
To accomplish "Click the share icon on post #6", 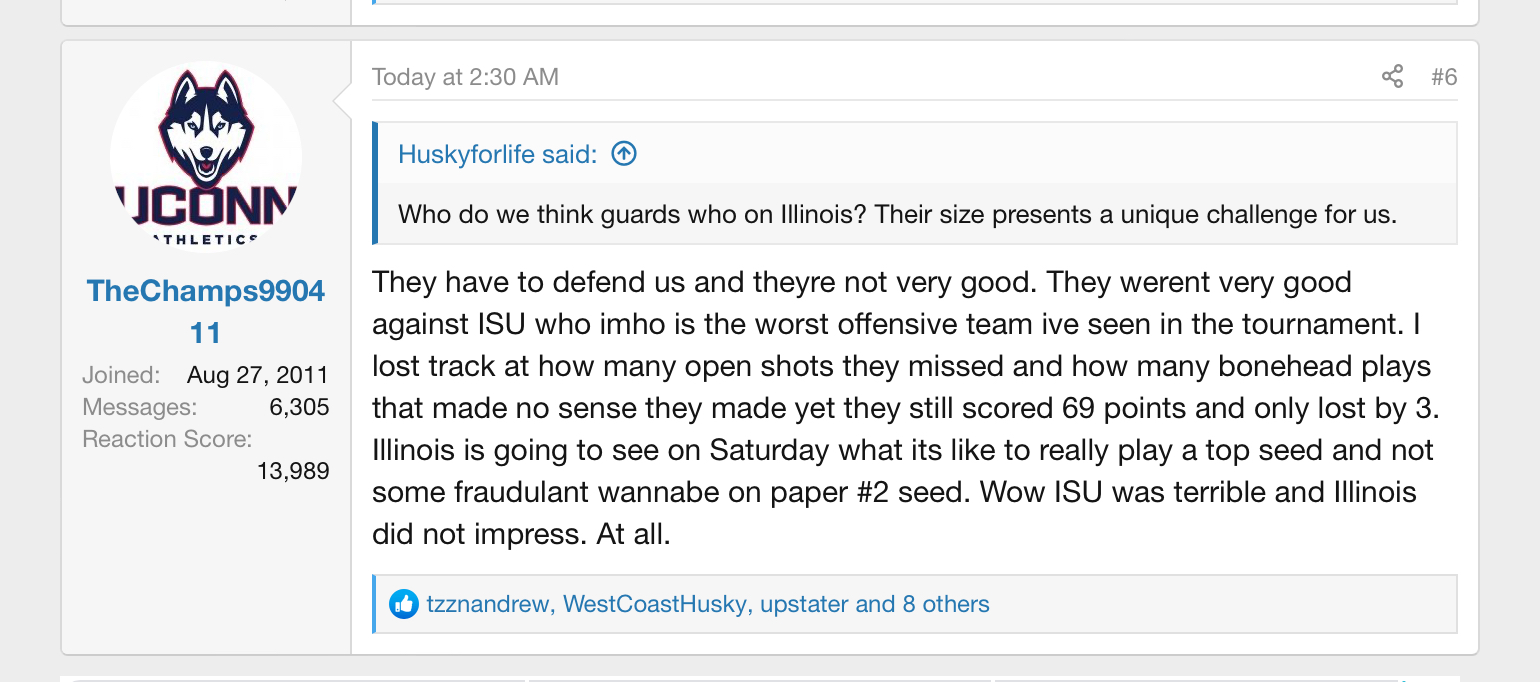I will coord(1392,77).
